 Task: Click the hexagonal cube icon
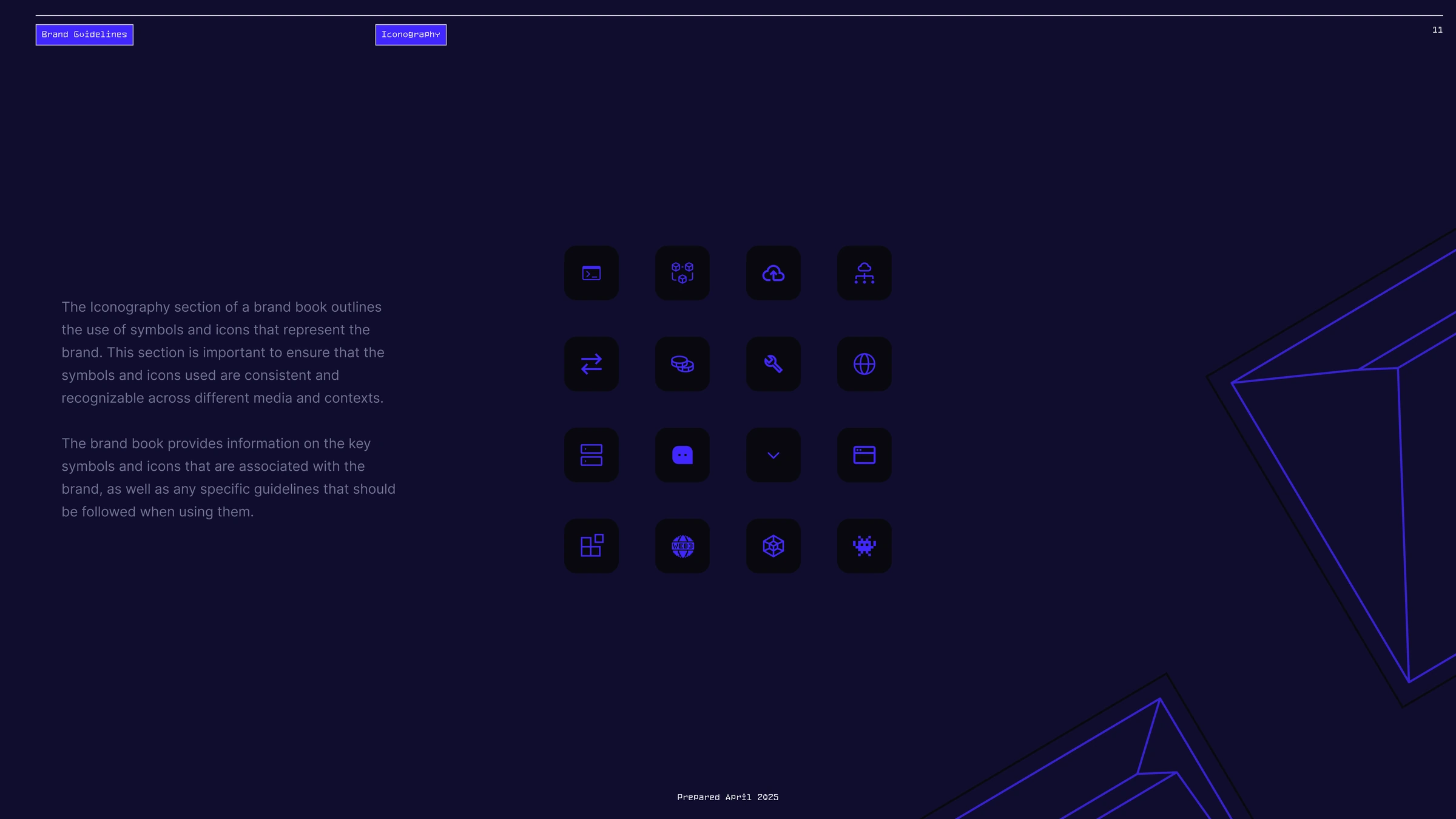pos(773,546)
